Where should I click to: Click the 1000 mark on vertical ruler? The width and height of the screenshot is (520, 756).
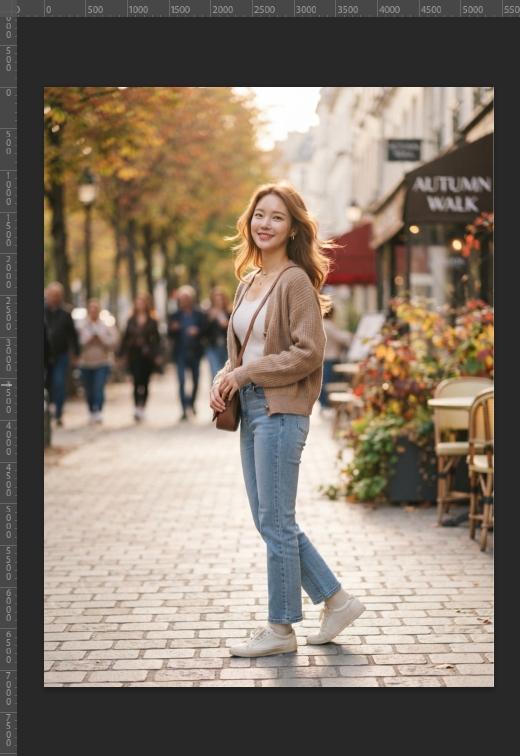tap(8, 189)
